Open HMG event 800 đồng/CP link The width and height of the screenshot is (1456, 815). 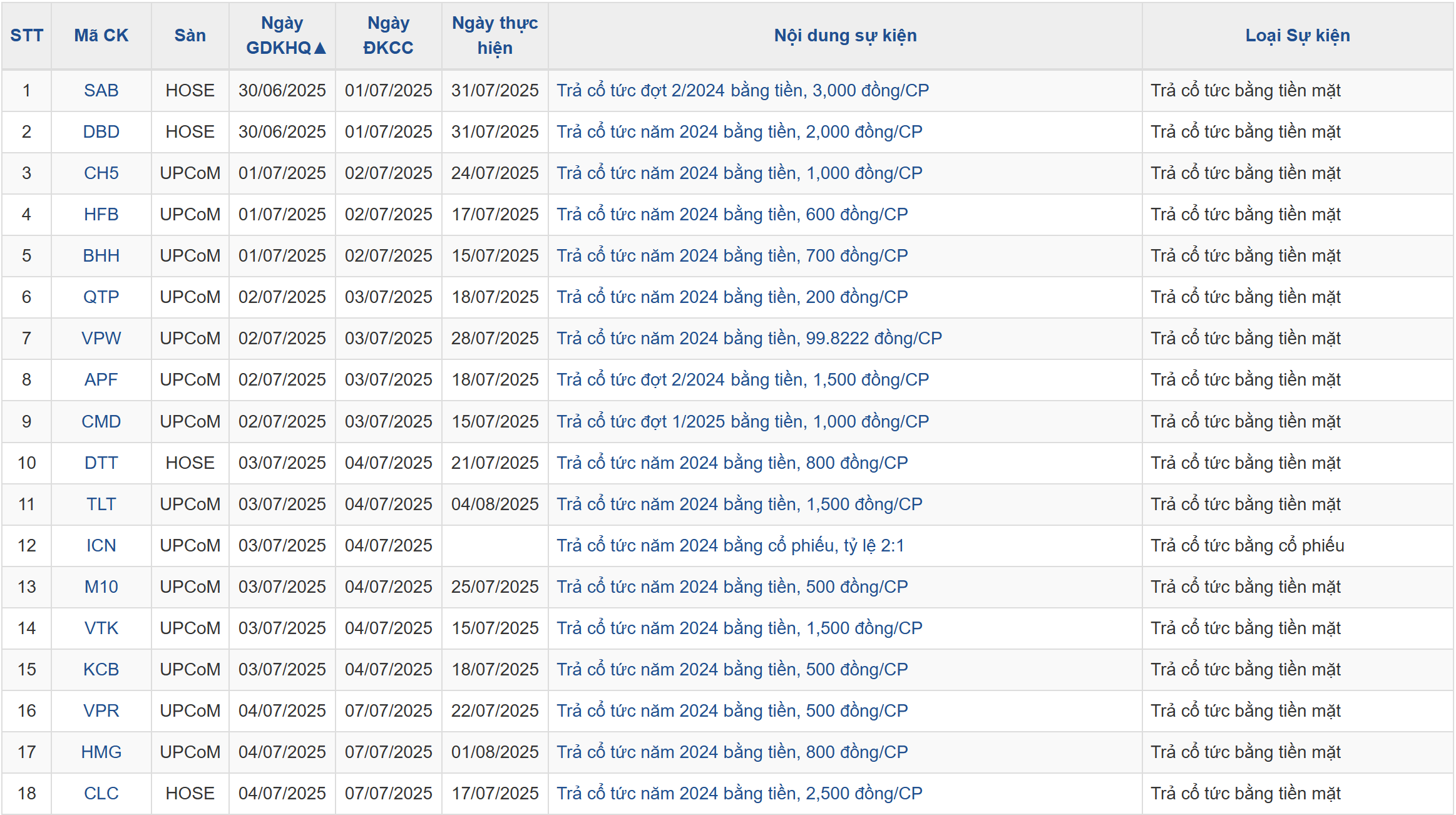tap(732, 752)
